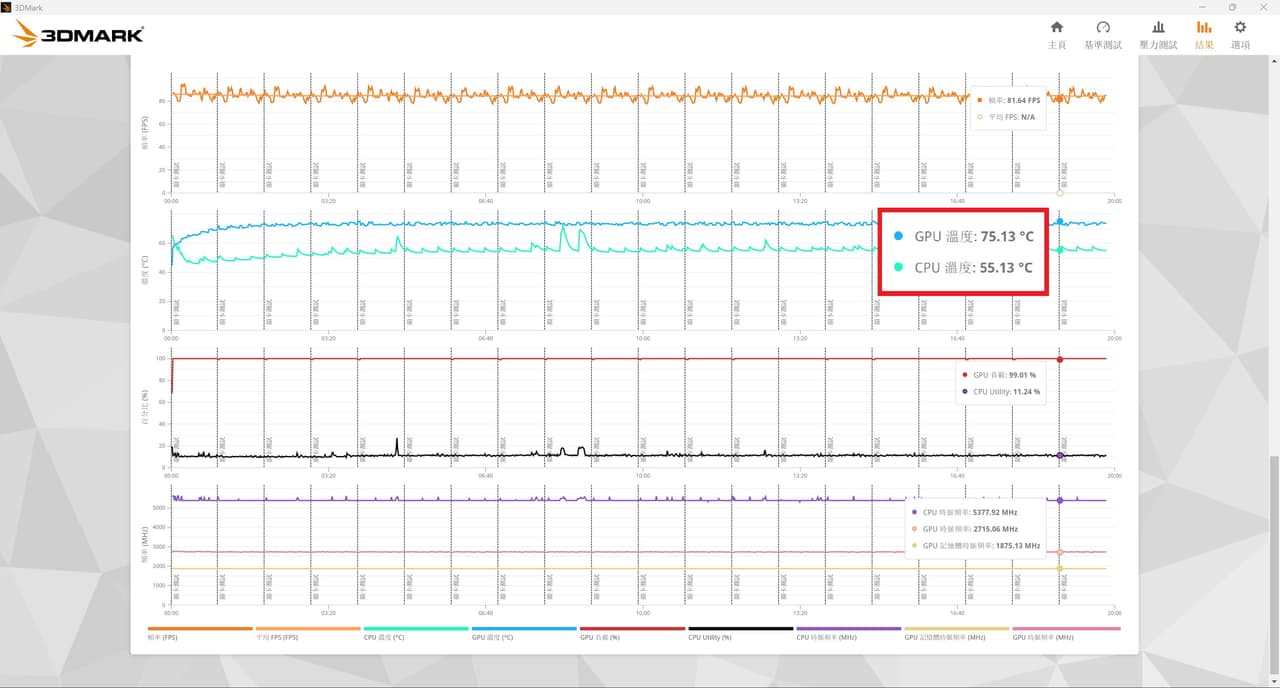Toggle the CPU 時脈頻率 (MHz) legend entry
Viewport: 1280px width, 688px height.
848,633
